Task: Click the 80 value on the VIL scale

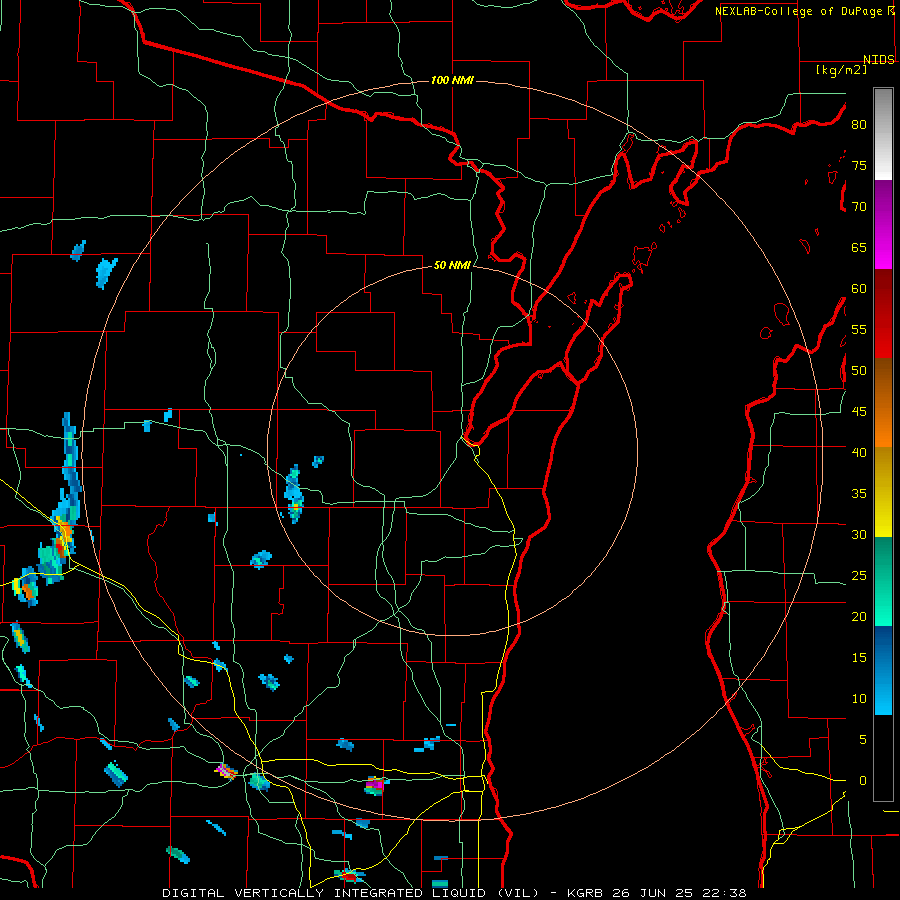Action: click(x=859, y=125)
